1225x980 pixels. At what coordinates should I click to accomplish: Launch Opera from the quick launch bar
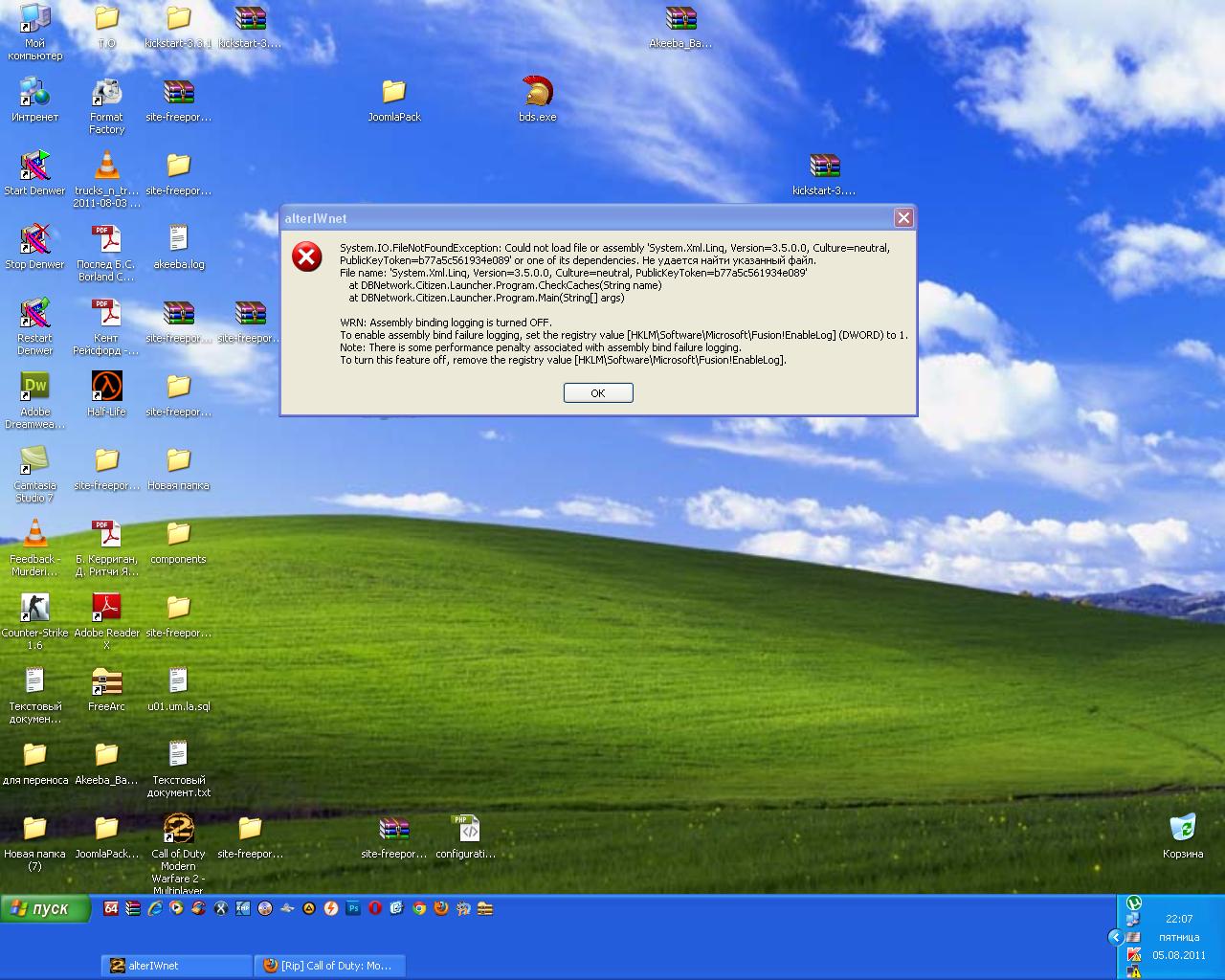click(x=375, y=908)
